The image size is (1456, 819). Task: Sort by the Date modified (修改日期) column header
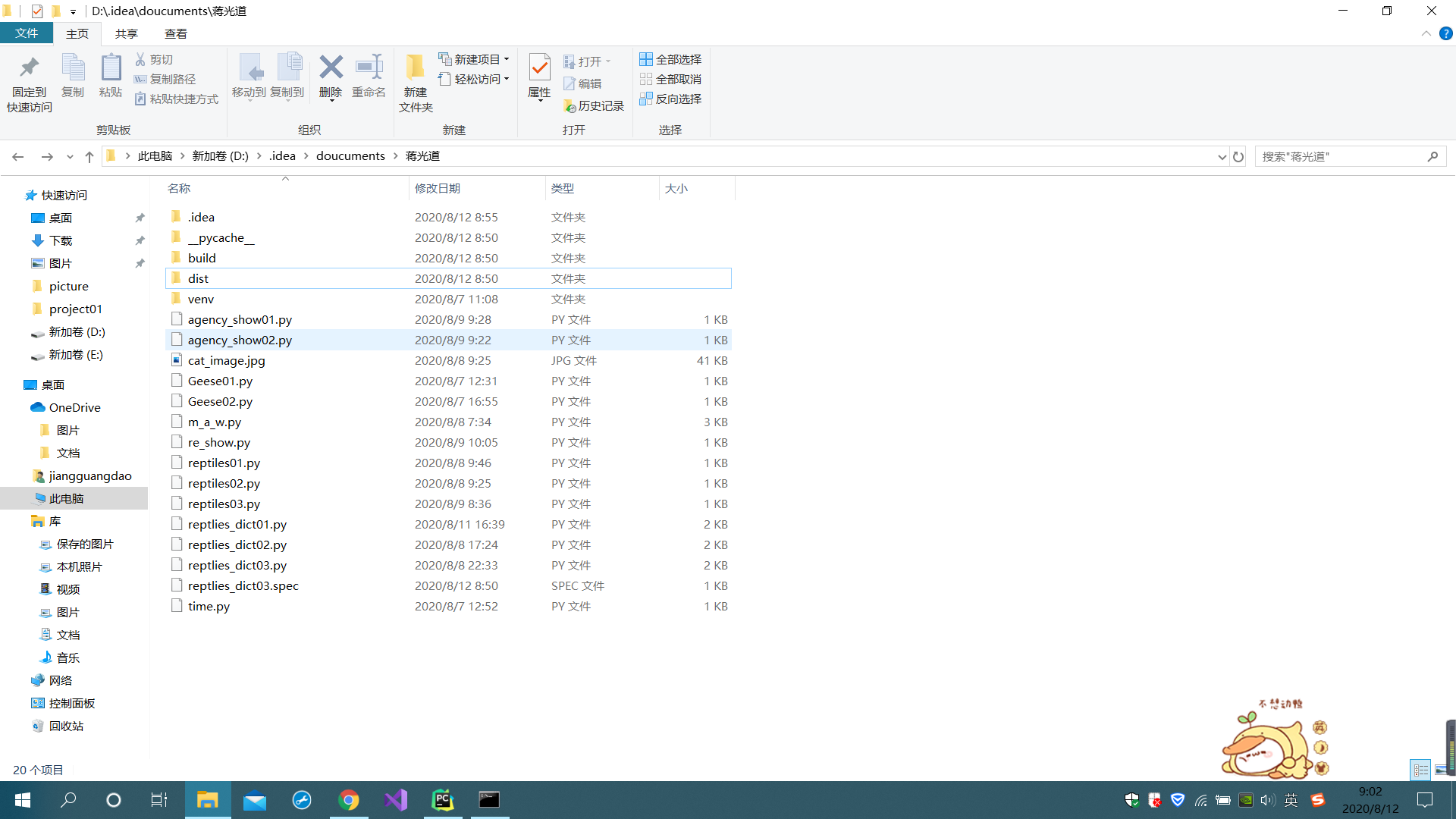[x=438, y=188]
